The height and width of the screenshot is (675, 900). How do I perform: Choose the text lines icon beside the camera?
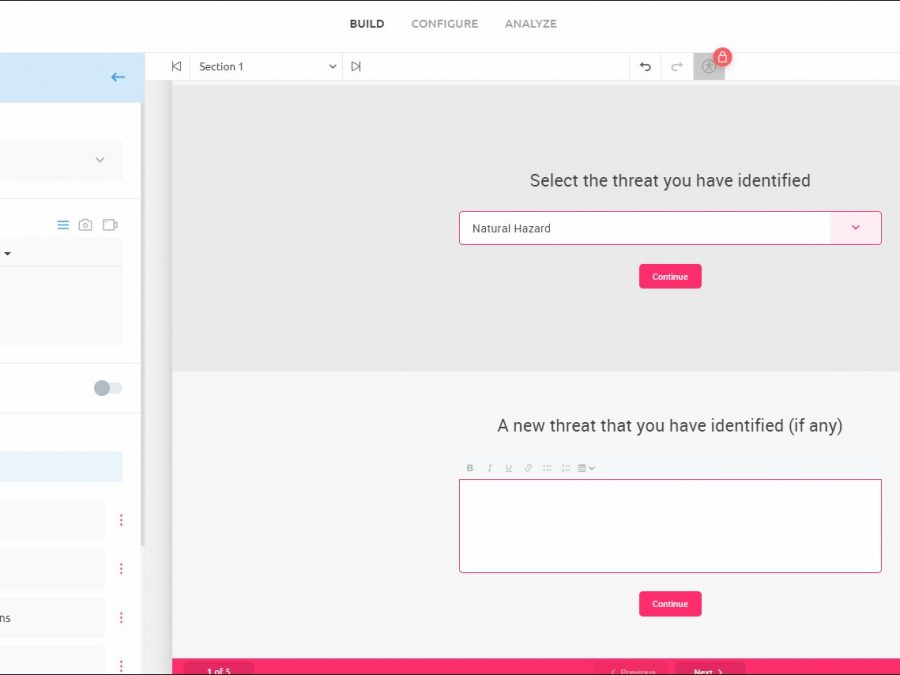(63, 225)
